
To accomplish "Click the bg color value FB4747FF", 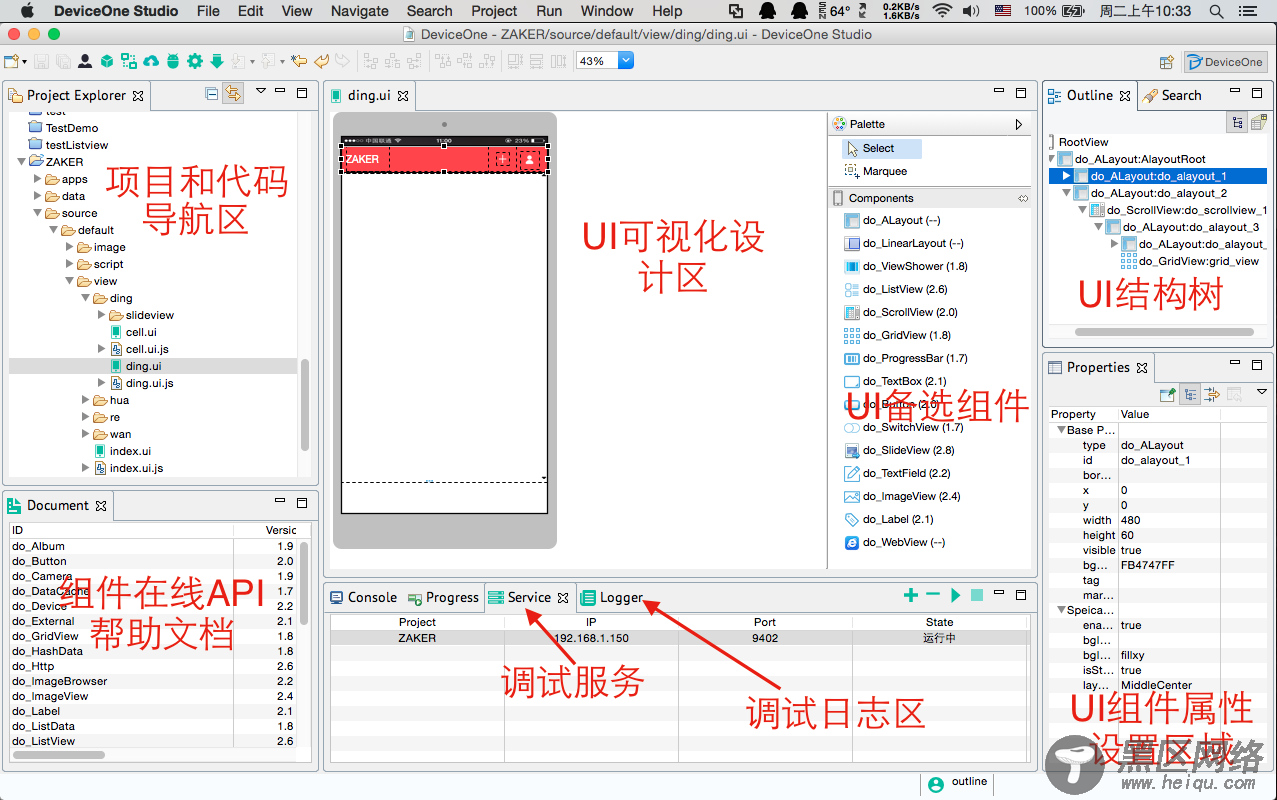I will 1148,565.
